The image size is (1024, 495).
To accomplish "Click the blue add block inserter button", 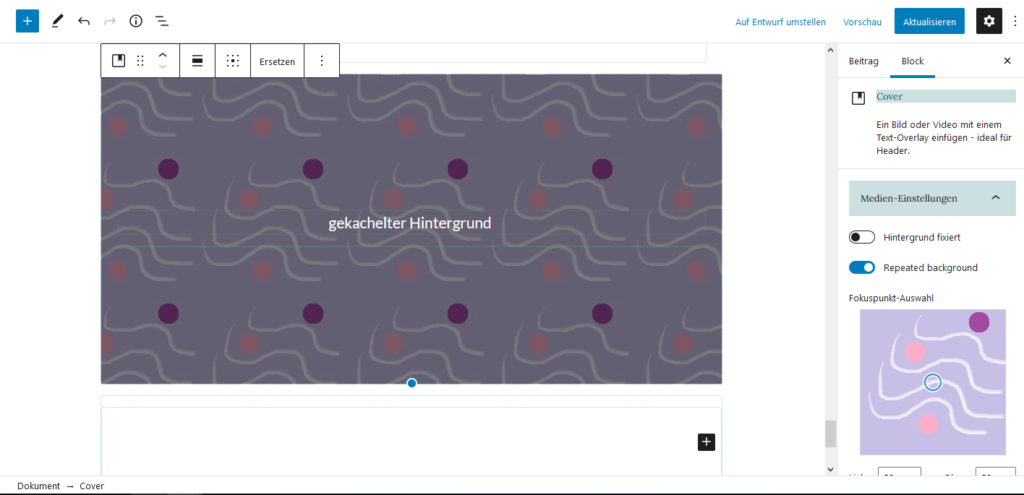I will 27,21.
